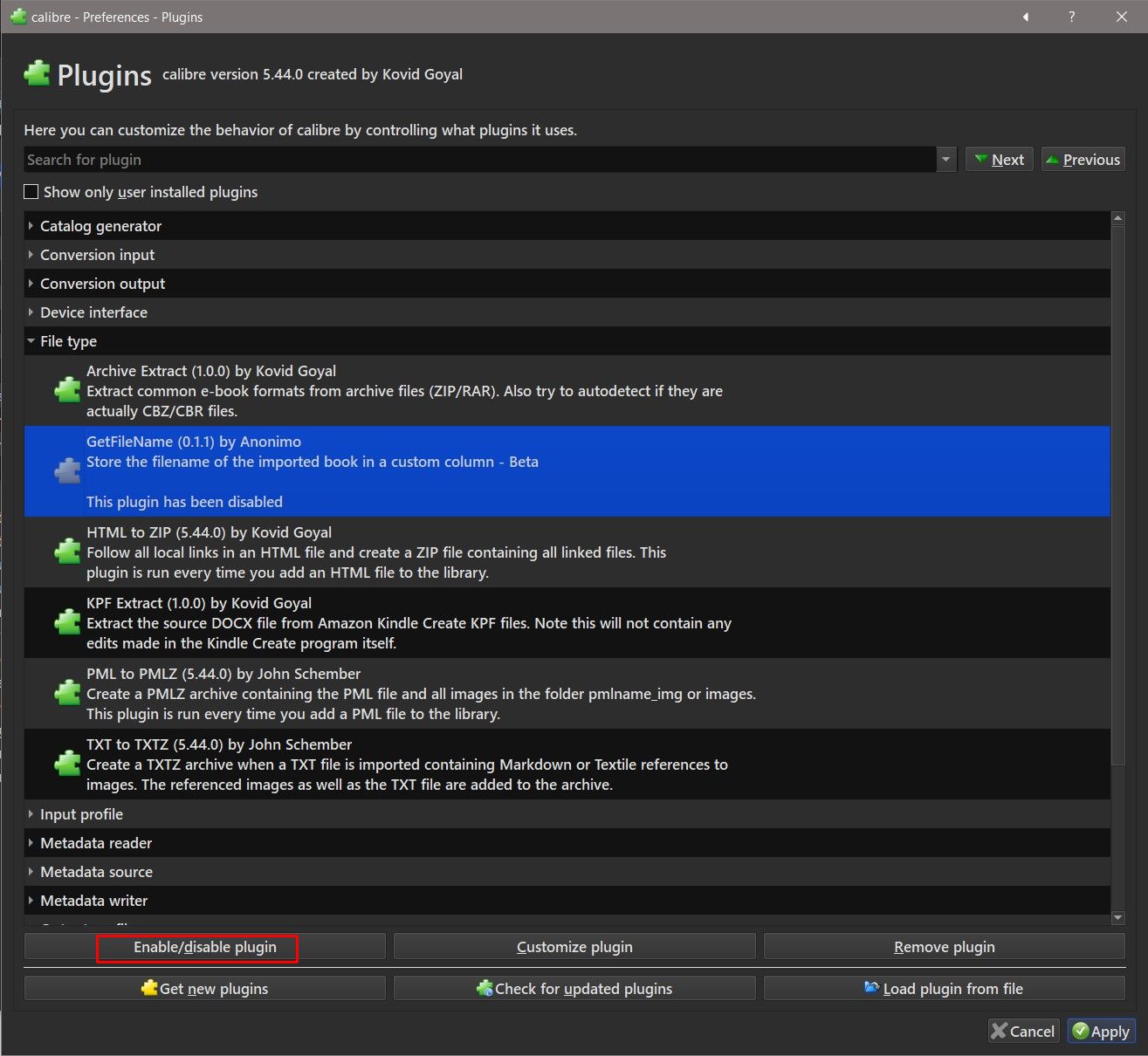Apply the plugin preferences changes
The width and height of the screenshot is (1148, 1056).
pos(1101,1031)
